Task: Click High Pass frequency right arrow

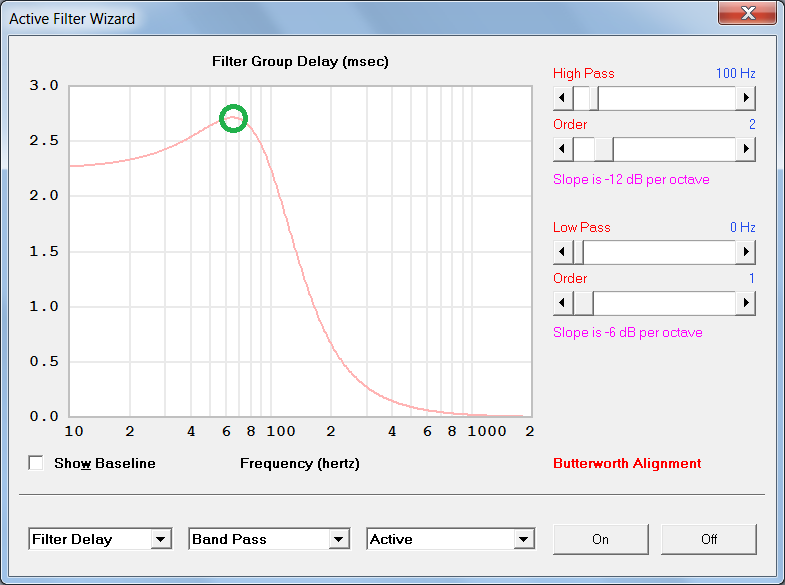Action: (x=745, y=98)
